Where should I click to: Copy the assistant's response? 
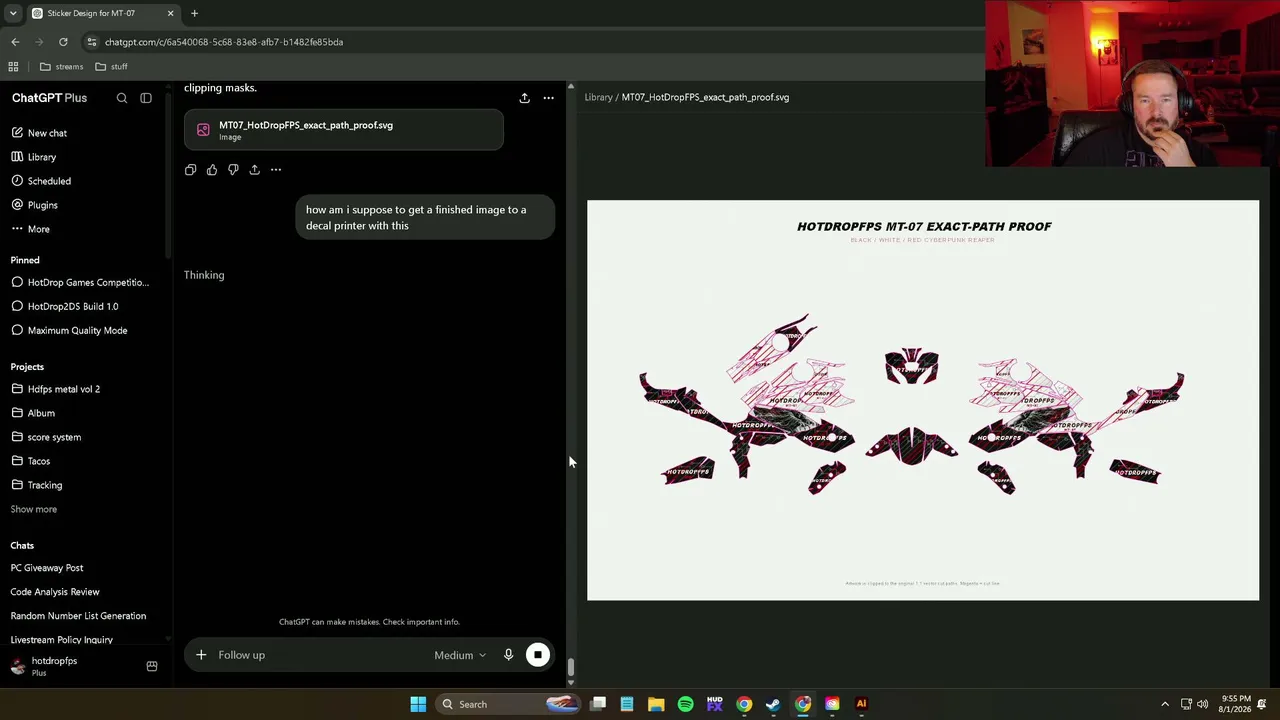pos(190,170)
